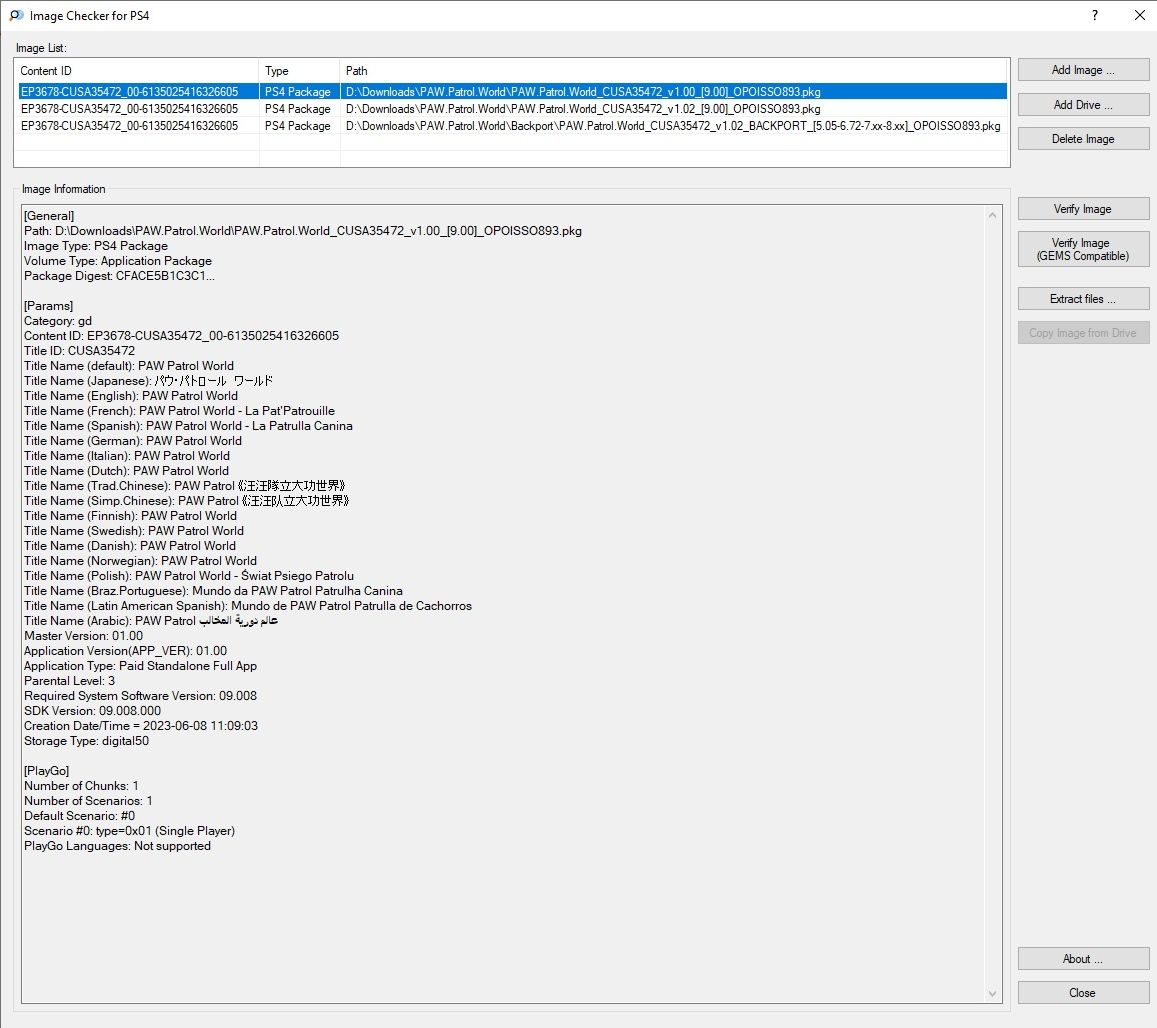Image resolution: width=1157 pixels, height=1028 pixels.
Task: Select the v1.02 BACKPORT package row
Action: click(x=512, y=125)
